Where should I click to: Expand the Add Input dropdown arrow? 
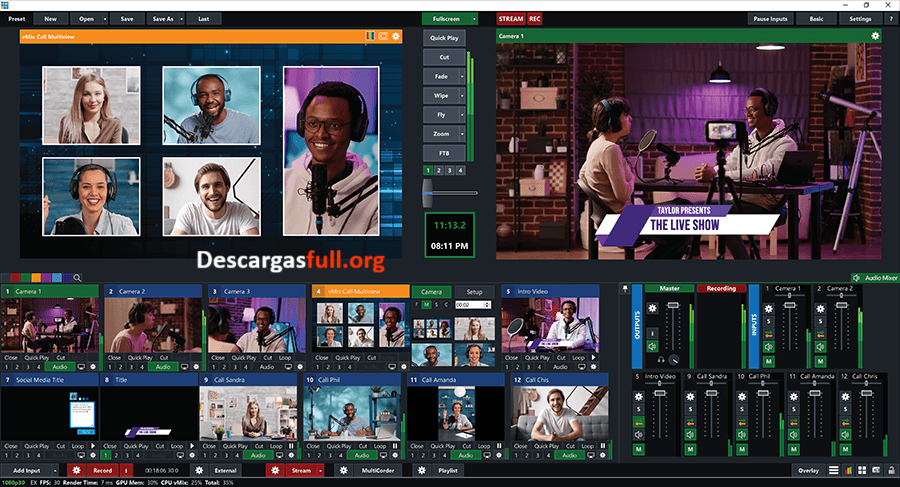click(x=55, y=470)
